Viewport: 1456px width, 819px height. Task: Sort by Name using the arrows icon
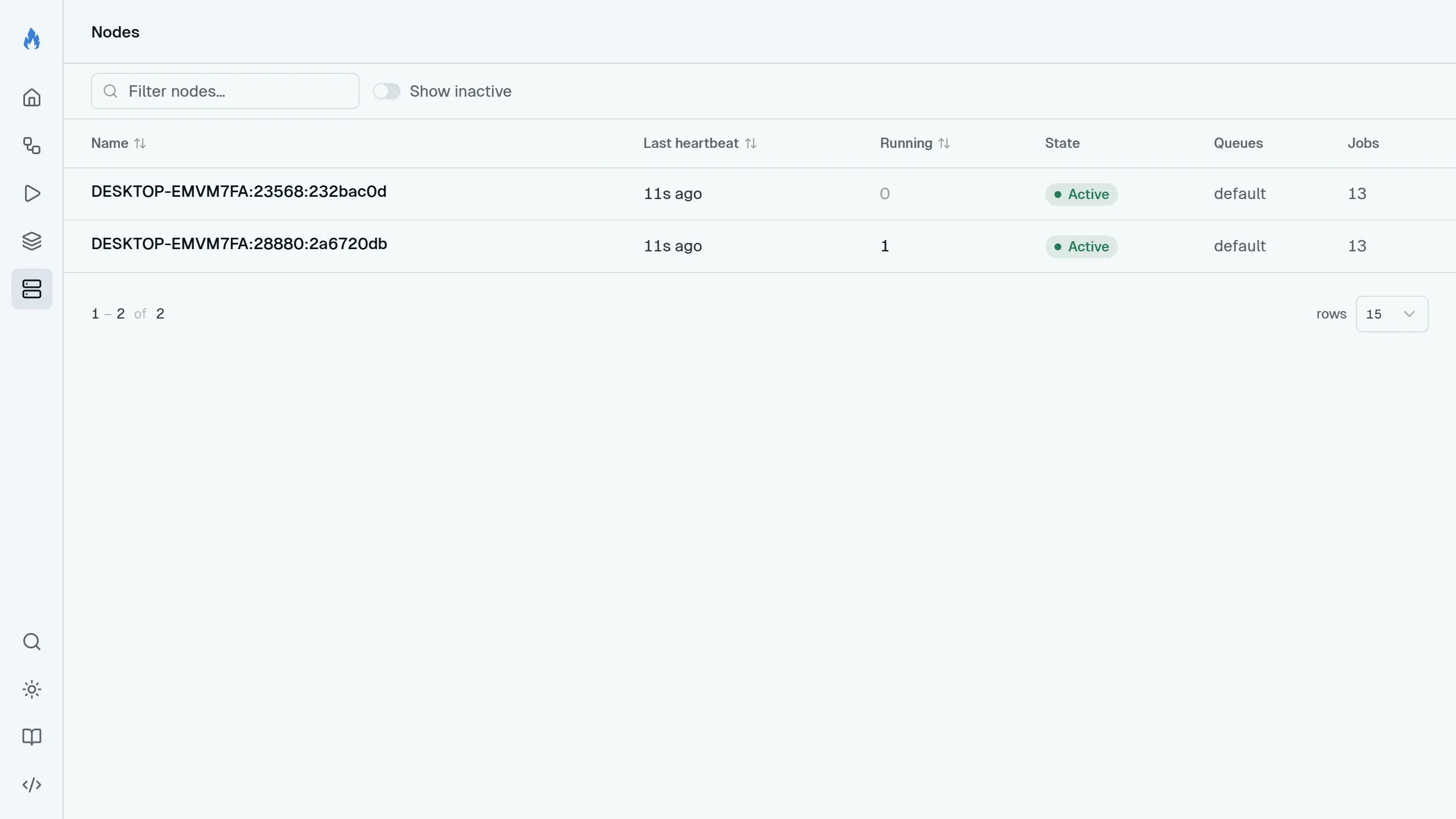[140, 143]
